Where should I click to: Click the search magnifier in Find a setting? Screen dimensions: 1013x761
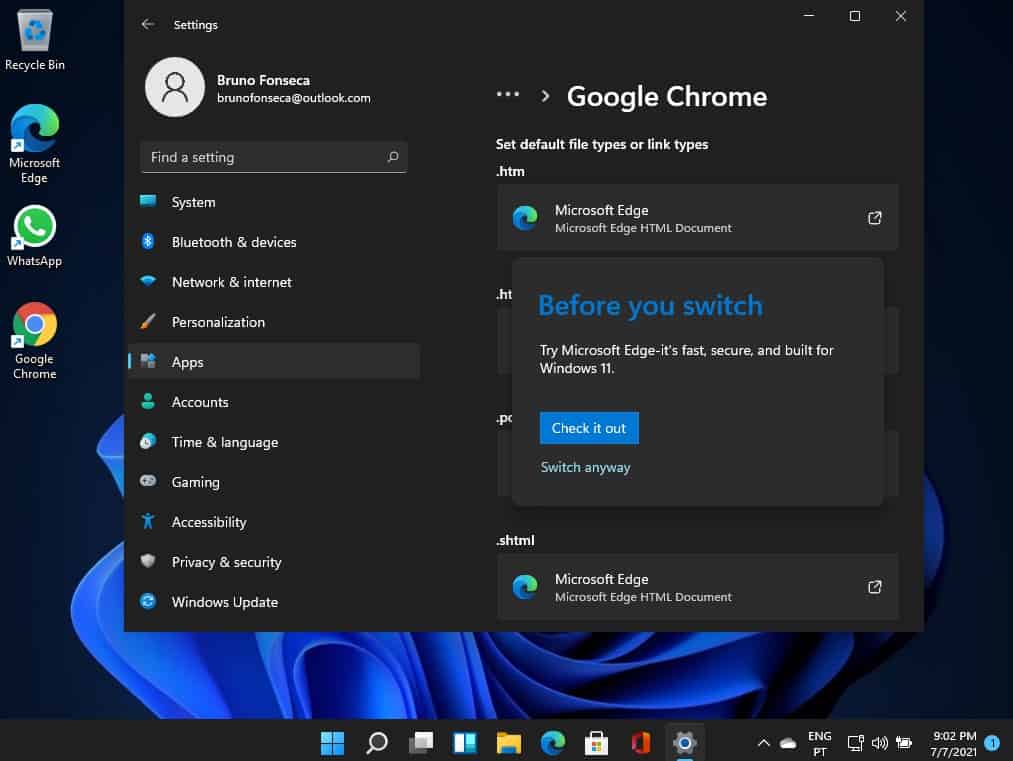tap(393, 157)
